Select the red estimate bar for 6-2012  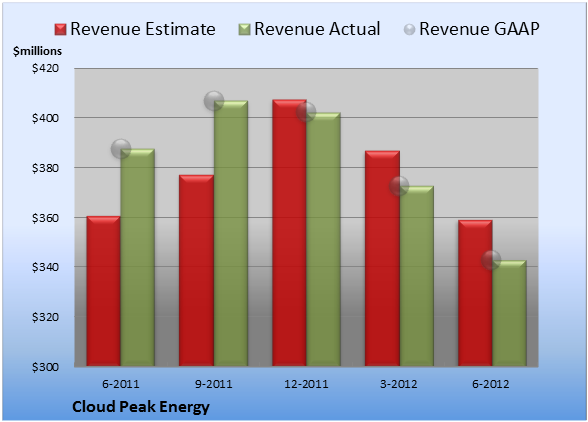click(x=475, y=293)
